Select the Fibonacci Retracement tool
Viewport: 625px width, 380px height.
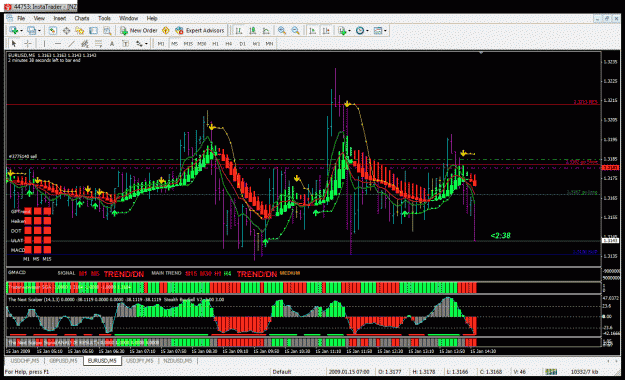(98, 43)
